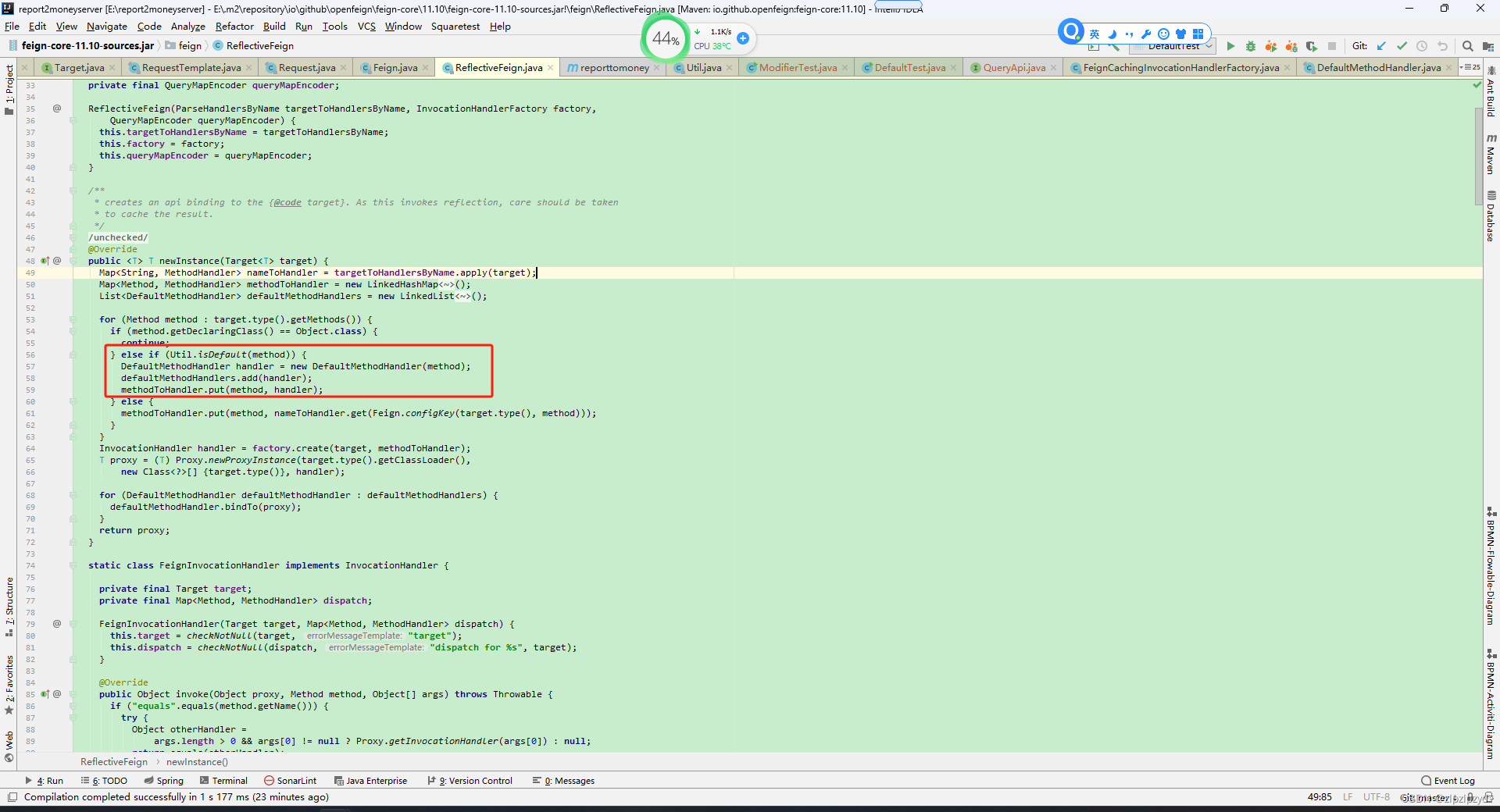The height and width of the screenshot is (812, 1500).
Task: Update project from Git with the blue arrow
Action: coord(1381,46)
